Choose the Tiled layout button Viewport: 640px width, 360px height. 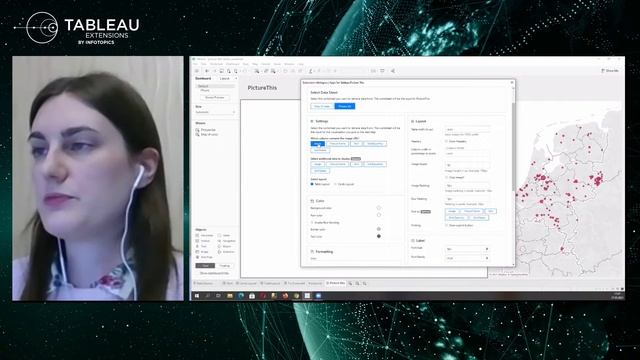click(x=205, y=266)
